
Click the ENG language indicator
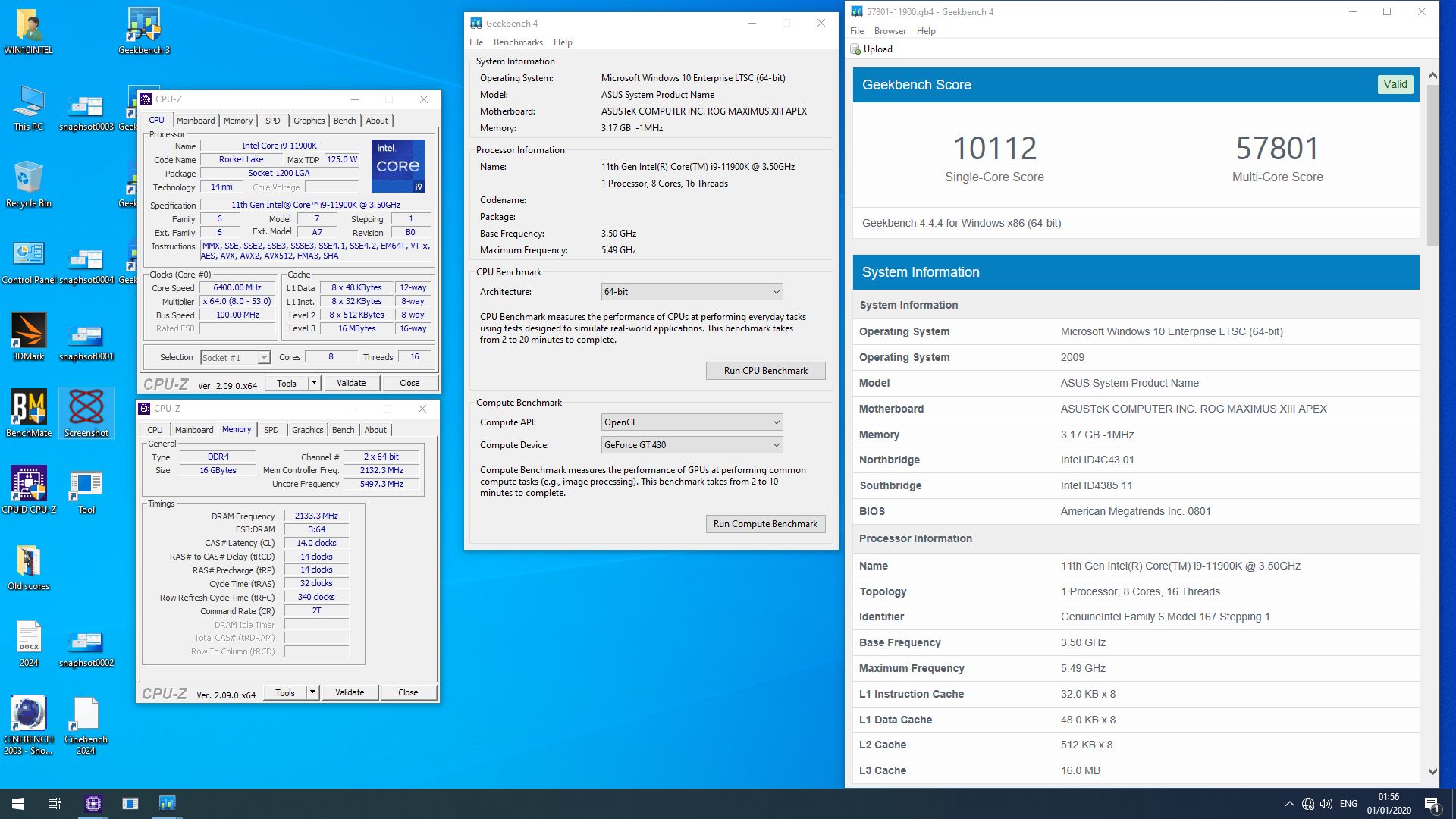[1348, 804]
